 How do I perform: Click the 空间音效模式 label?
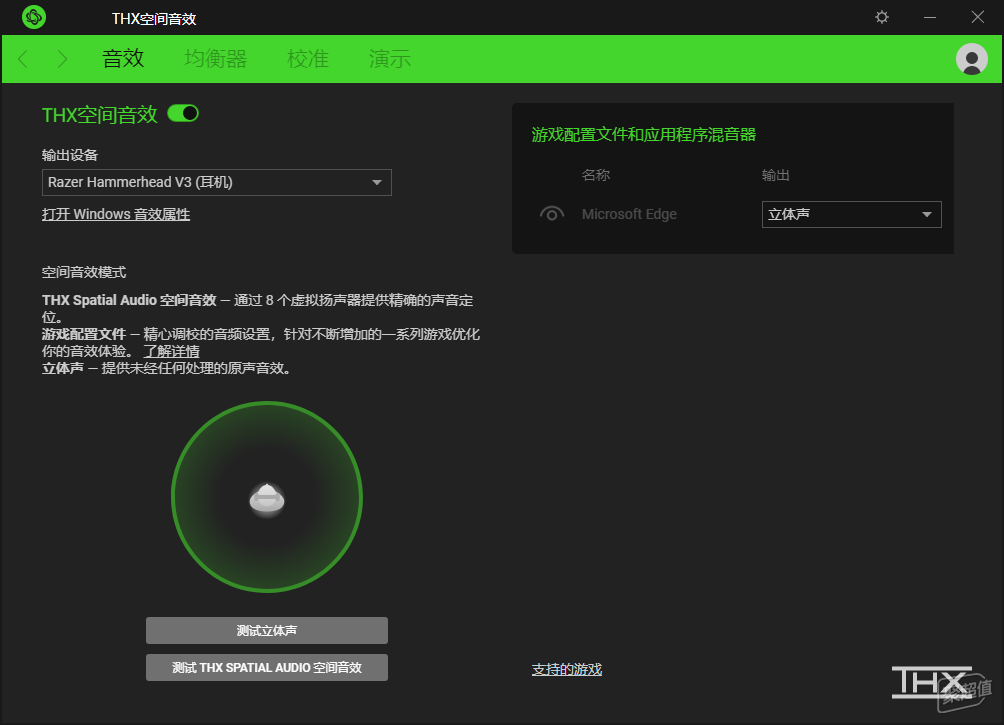pos(84,272)
